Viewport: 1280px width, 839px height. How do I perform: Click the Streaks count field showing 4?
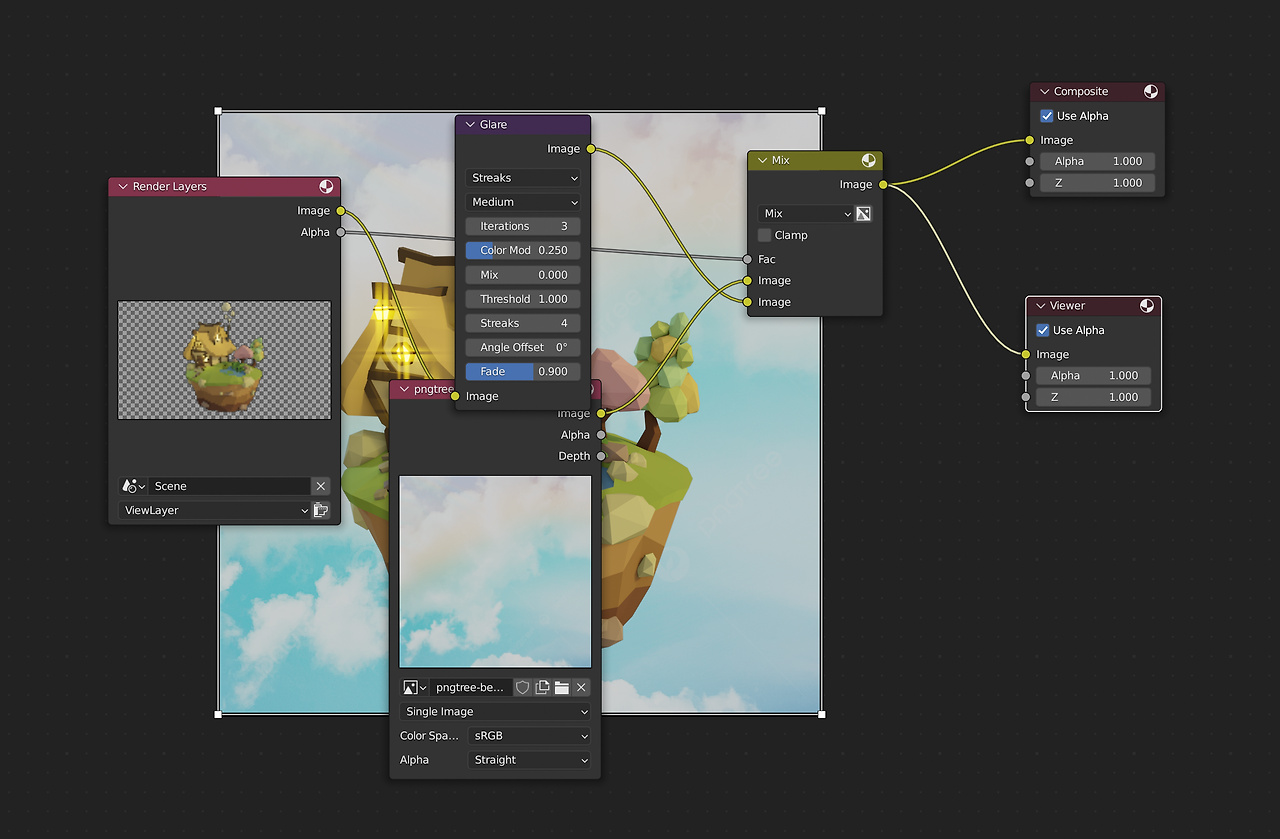(x=523, y=323)
